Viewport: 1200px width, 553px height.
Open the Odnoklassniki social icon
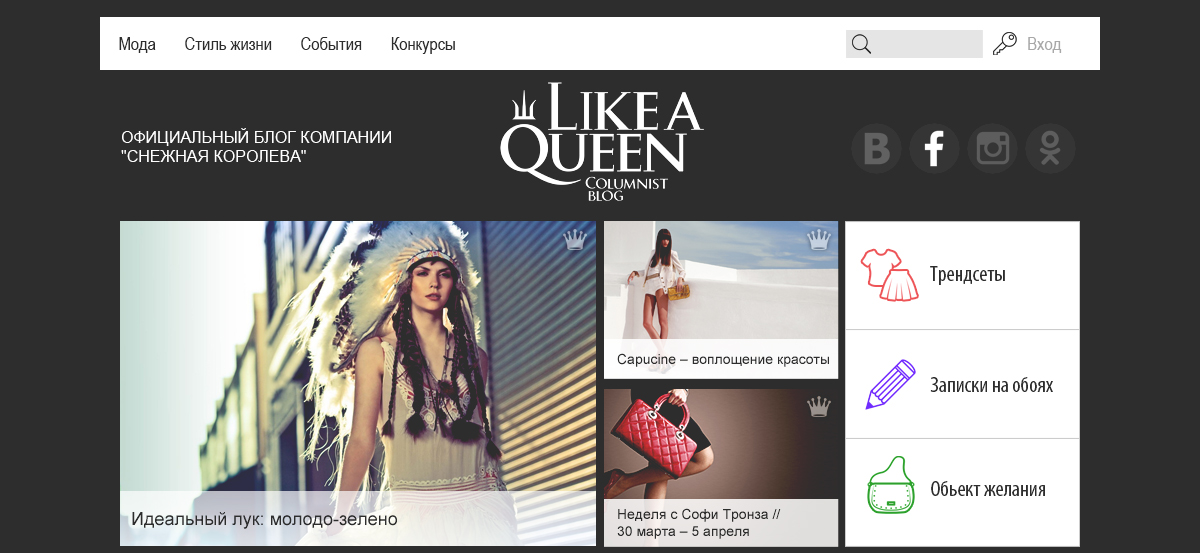[1050, 149]
